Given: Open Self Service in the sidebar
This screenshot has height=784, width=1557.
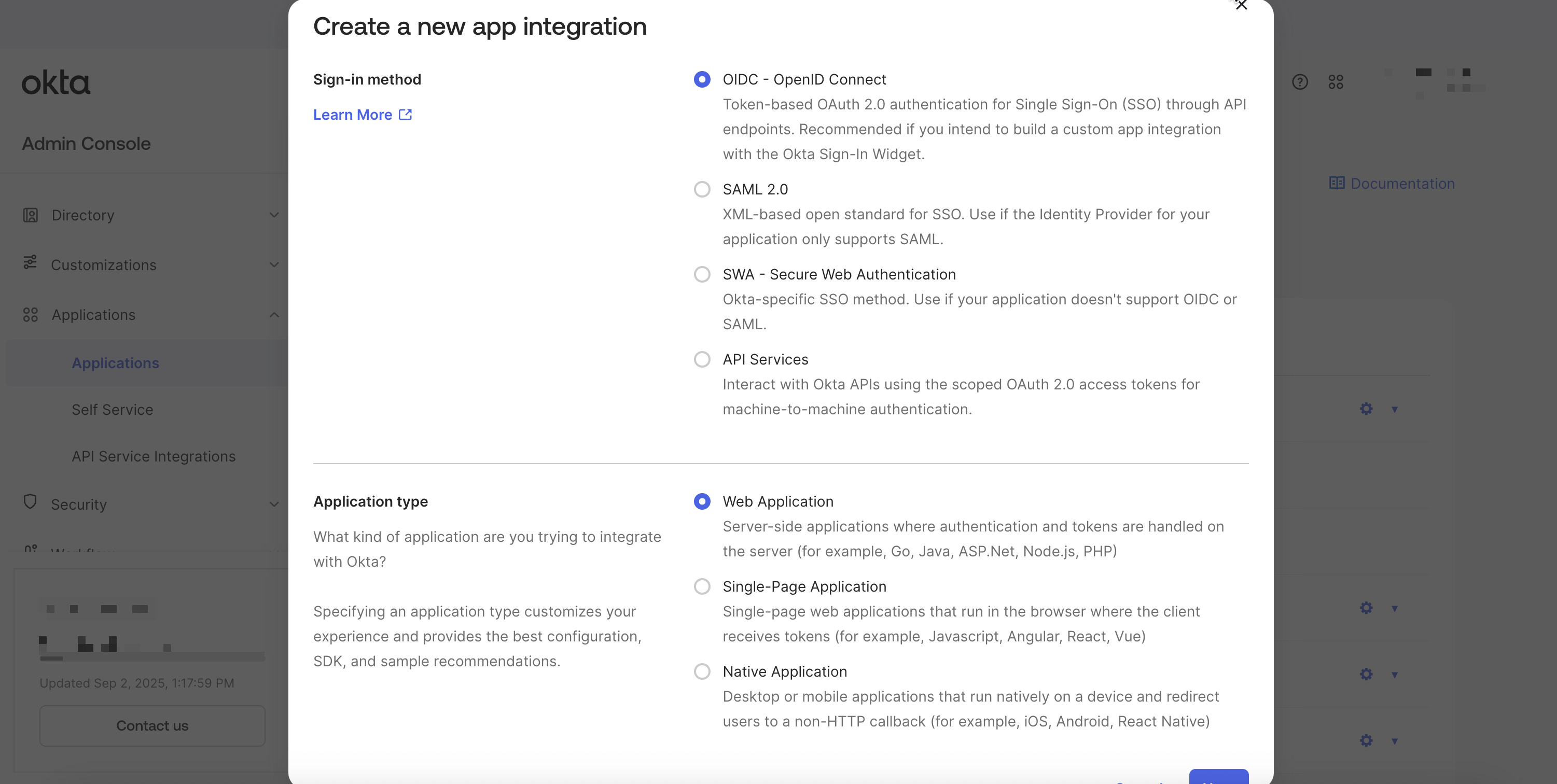Looking at the screenshot, I should [113, 410].
